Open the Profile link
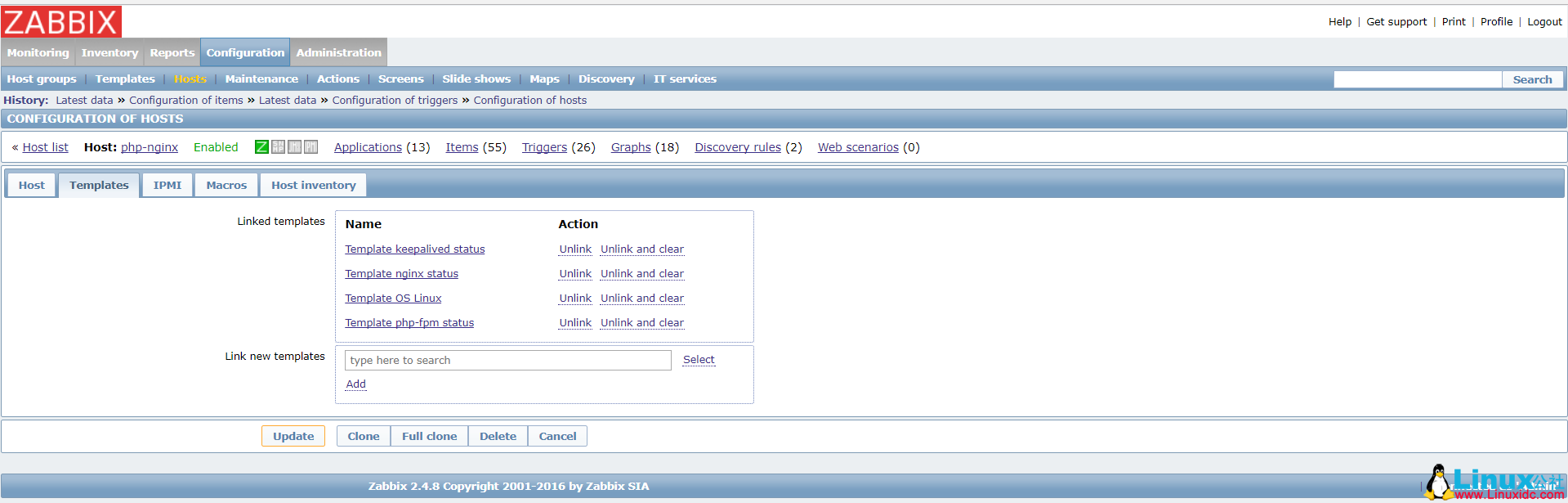 [1496, 22]
